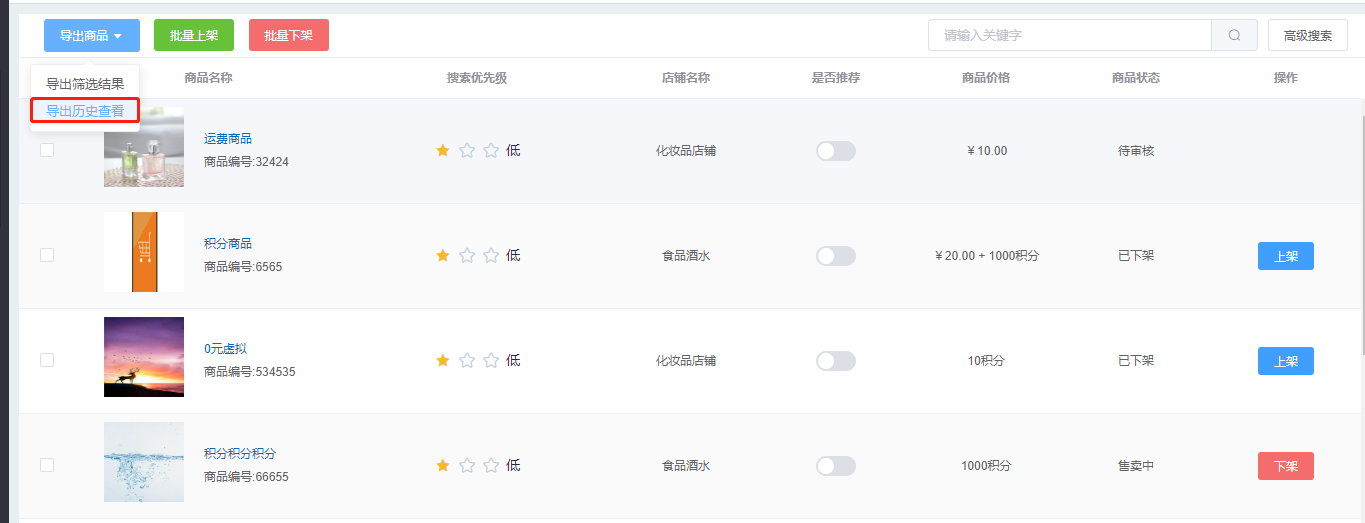Click the search magnifier icon button
Screen dimensions: 1365x523
tap(1234, 35)
